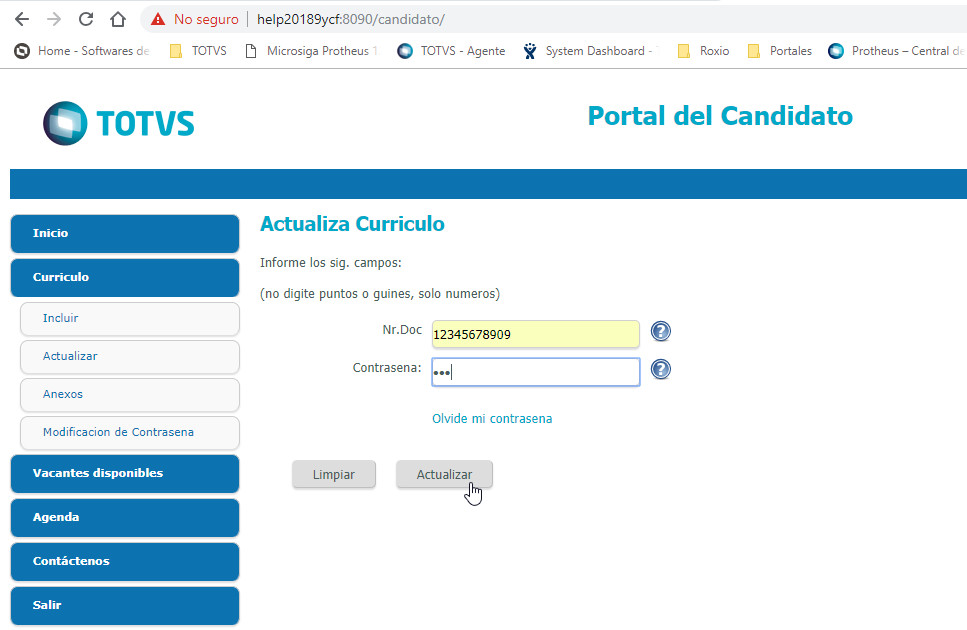This screenshot has height=630, width=967.
Task: Open the 'Protheus – Central' bookmark
Action: tap(897, 51)
